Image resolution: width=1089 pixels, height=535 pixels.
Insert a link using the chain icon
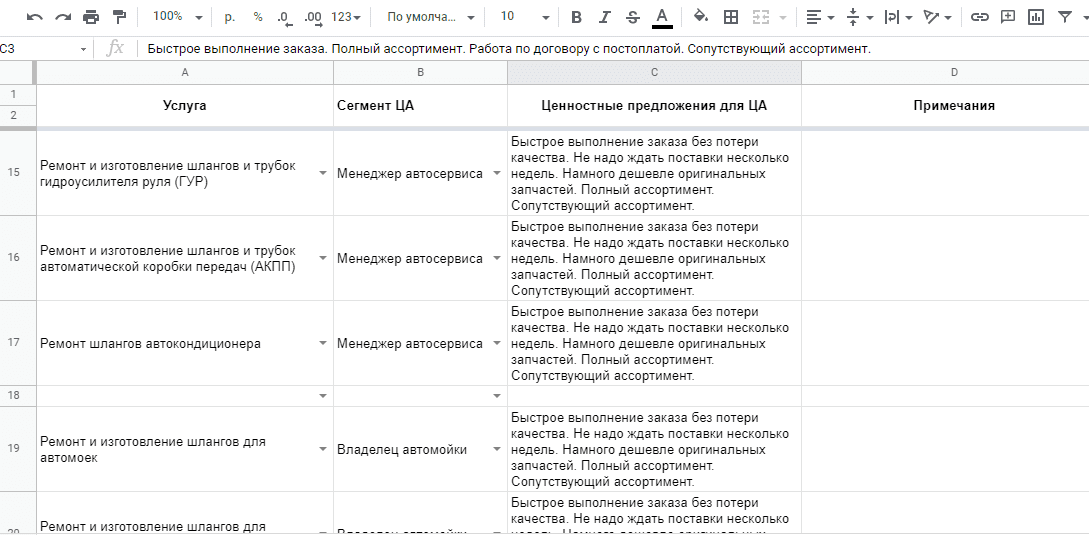click(980, 17)
